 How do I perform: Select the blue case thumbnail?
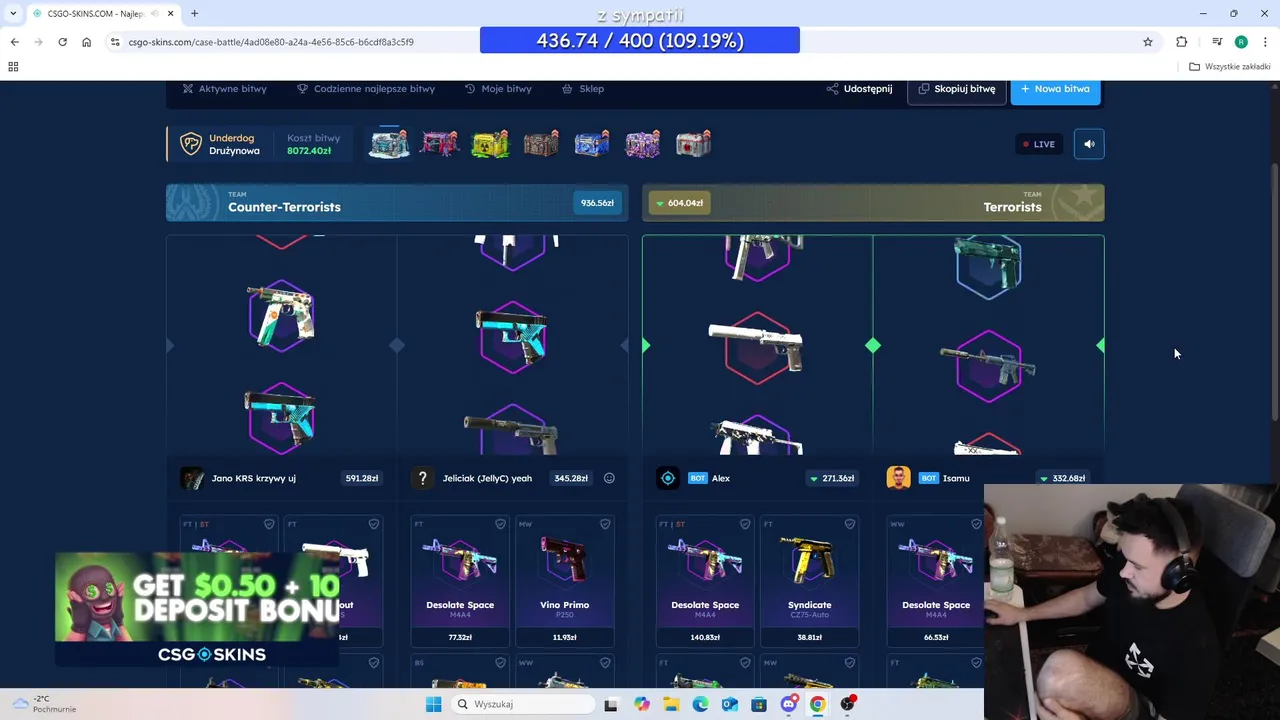click(592, 144)
